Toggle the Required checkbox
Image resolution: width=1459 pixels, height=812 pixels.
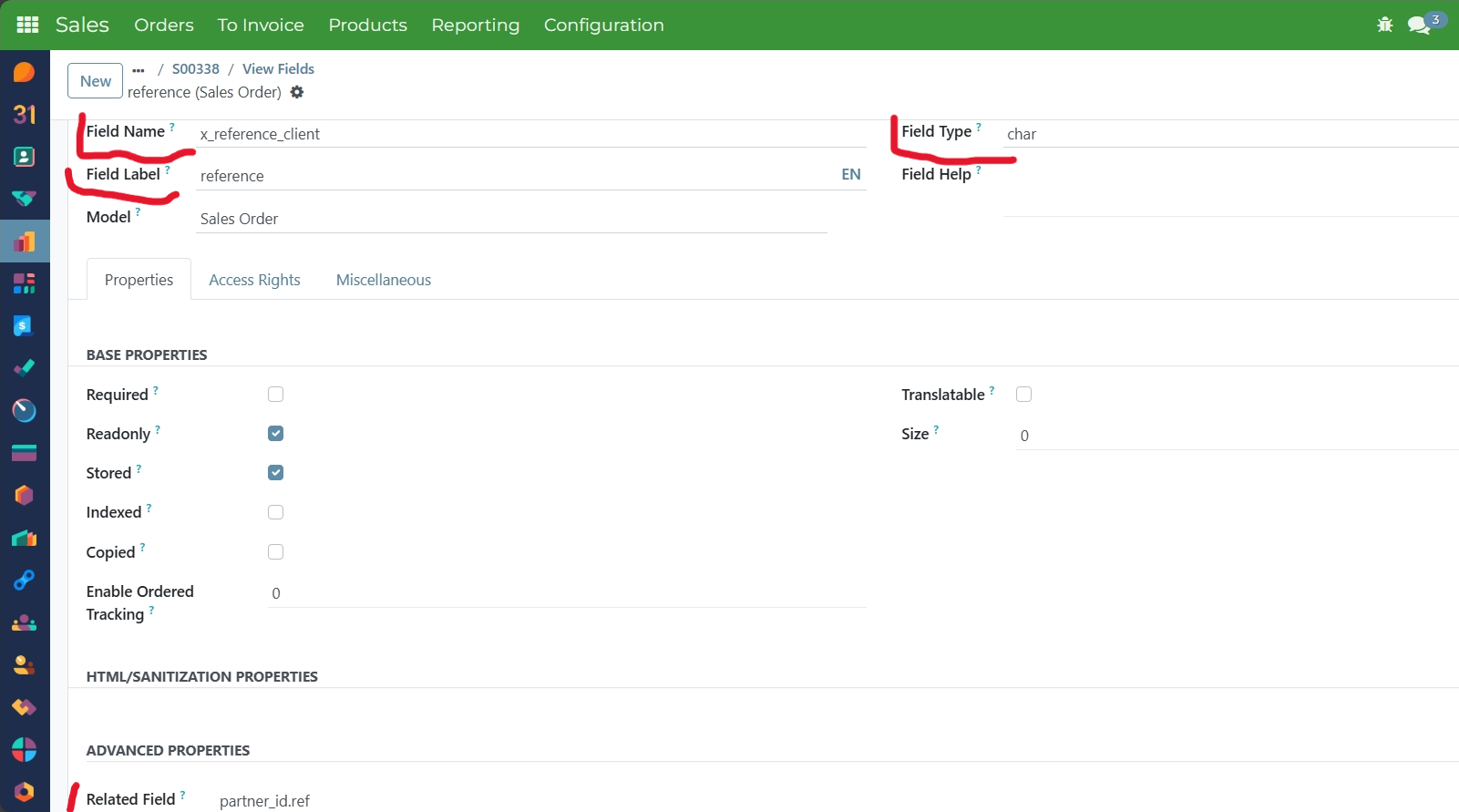pos(276,395)
